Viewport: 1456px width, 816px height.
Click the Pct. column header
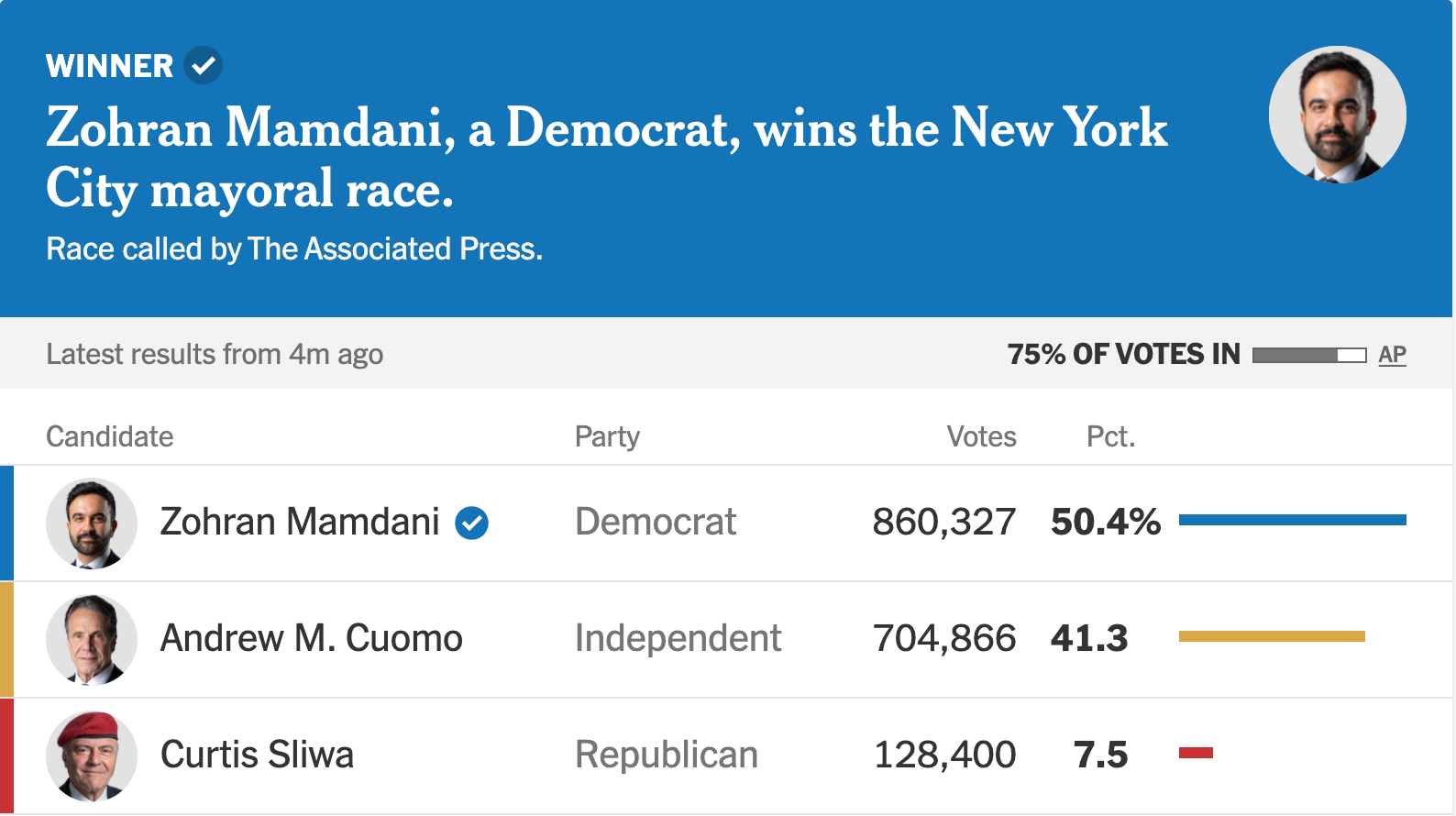(1110, 436)
